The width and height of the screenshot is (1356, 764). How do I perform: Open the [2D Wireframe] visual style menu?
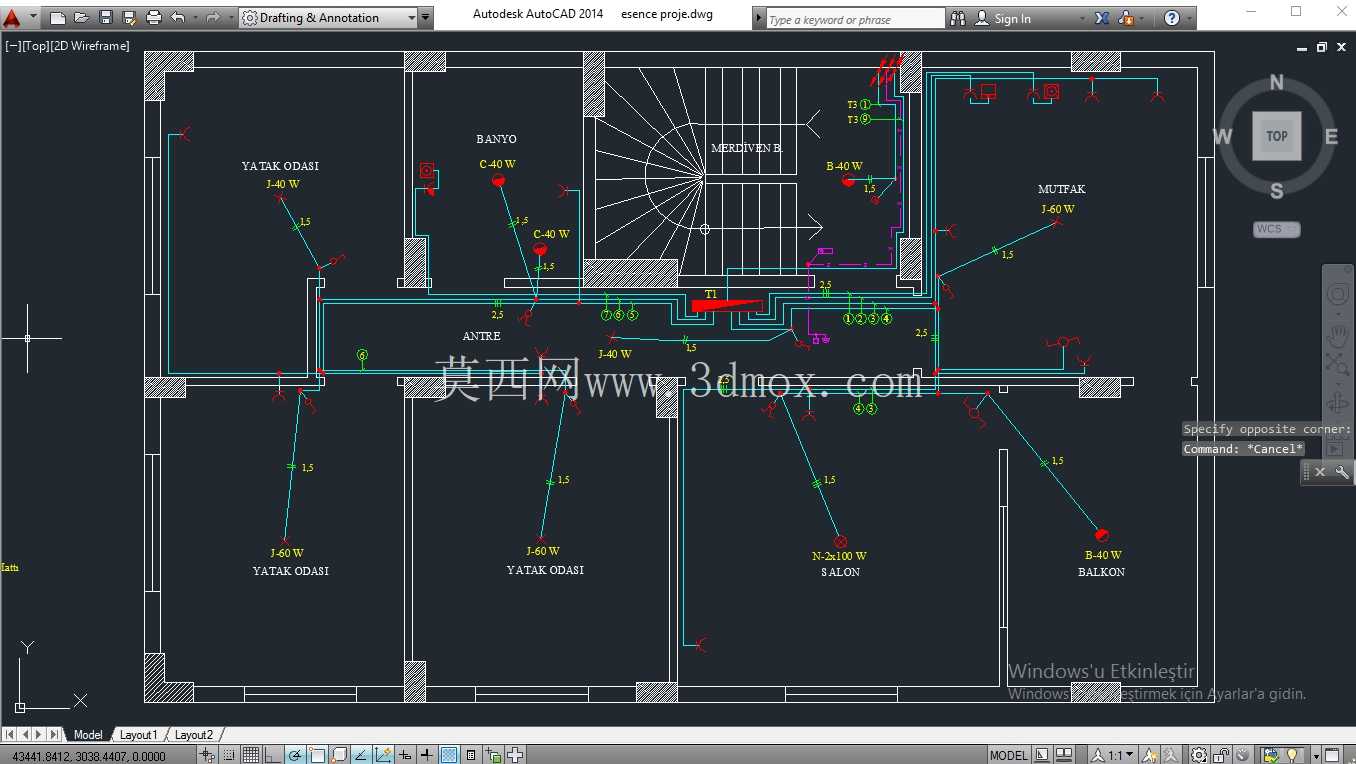coord(90,46)
